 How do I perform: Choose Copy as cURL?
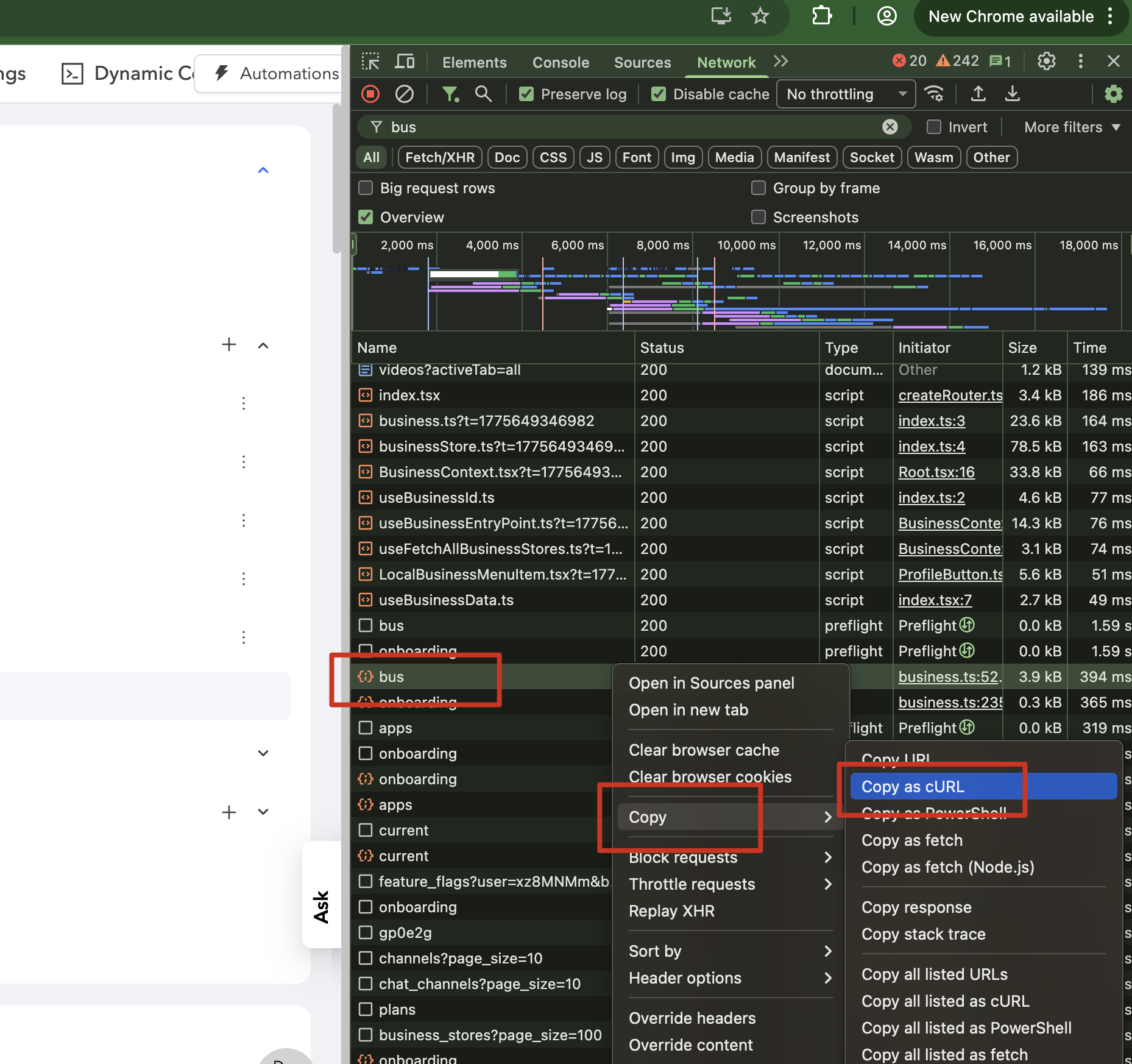[x=983, y=786]
